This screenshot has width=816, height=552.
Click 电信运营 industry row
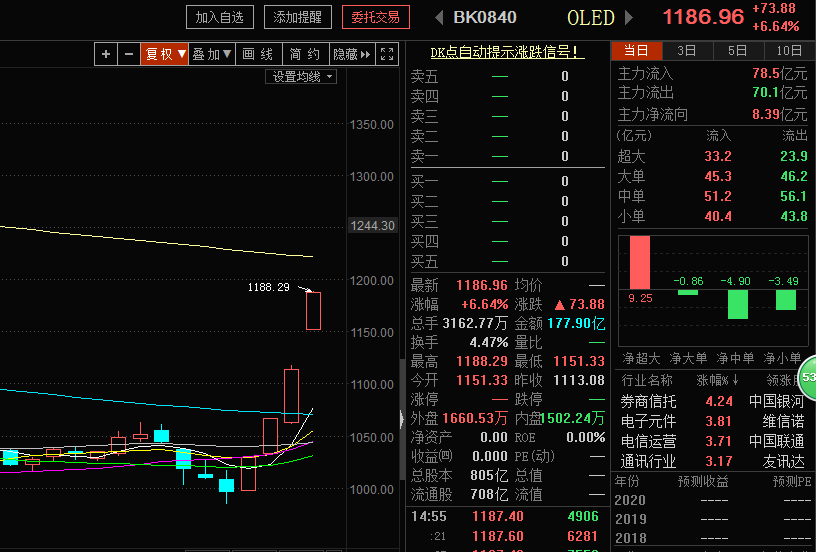[712, 441]
